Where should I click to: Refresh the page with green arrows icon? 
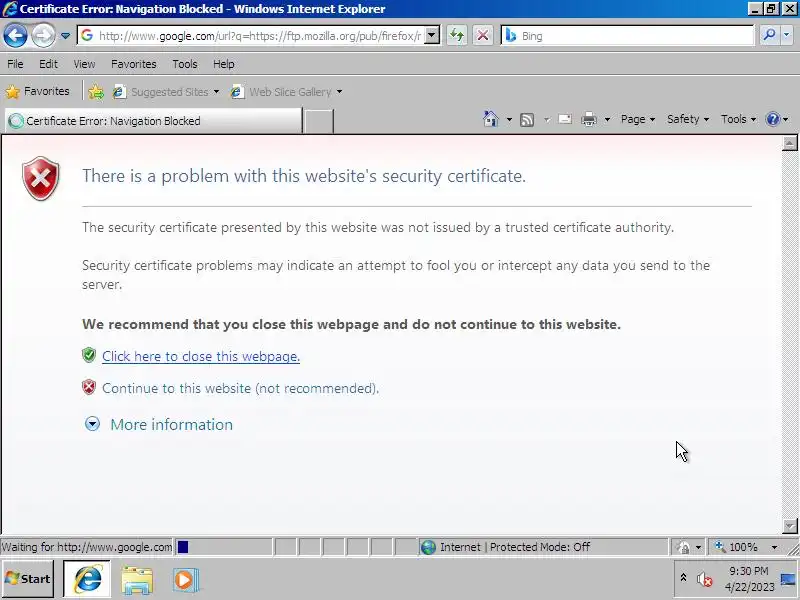(457, 36)
